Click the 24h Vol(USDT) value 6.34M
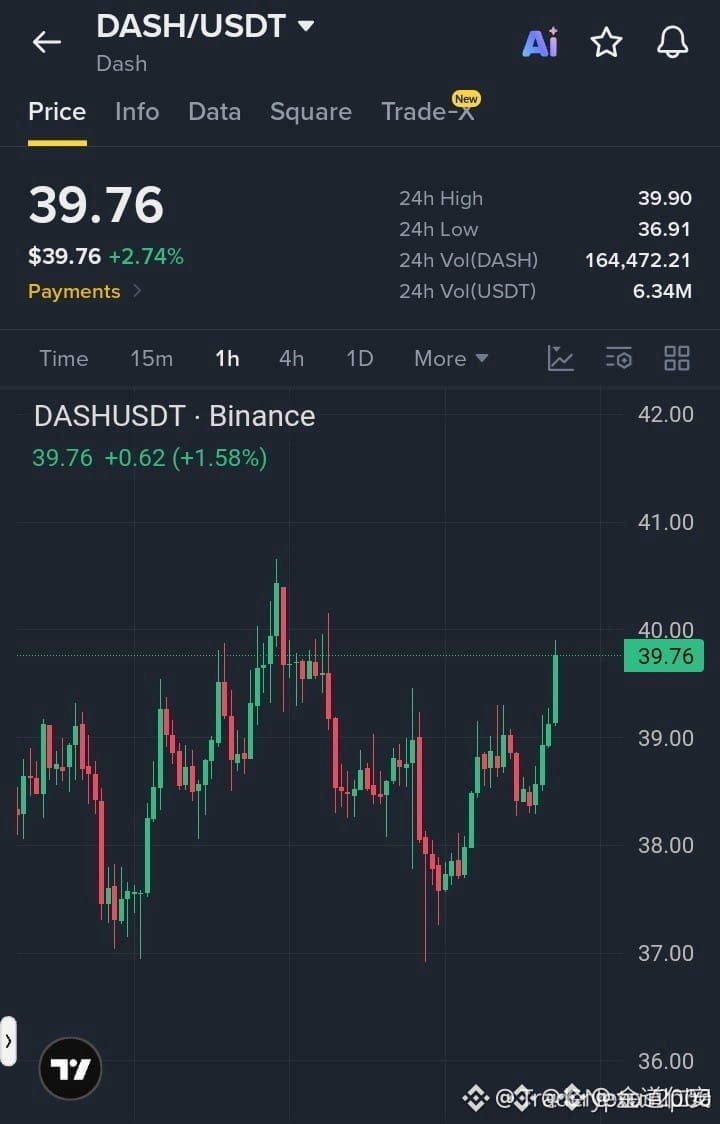Image resolution: width=720 pixels, height=1124 pixels. [x=663, y=291]
